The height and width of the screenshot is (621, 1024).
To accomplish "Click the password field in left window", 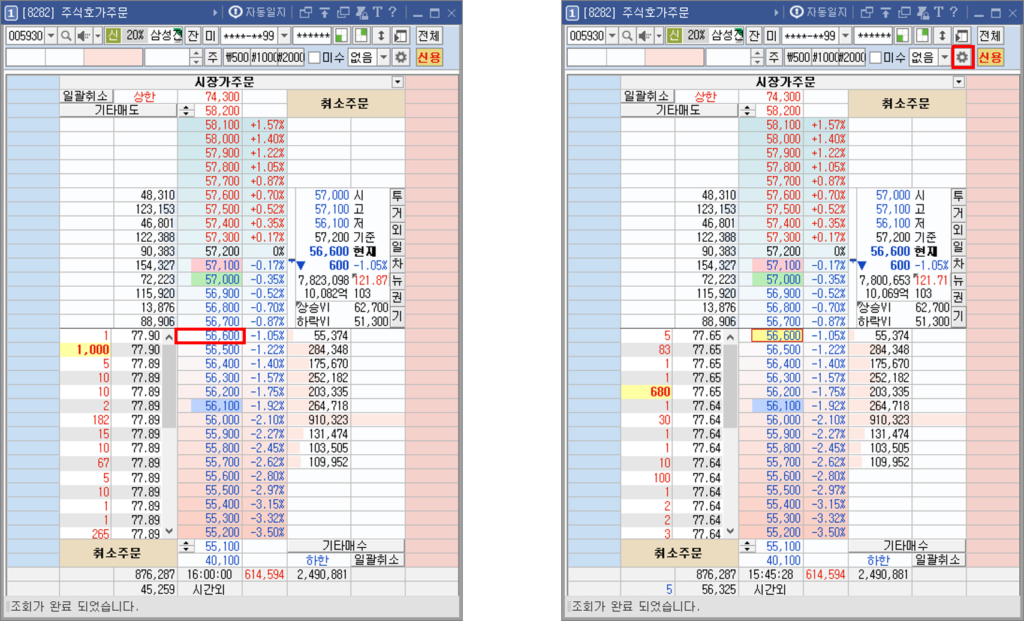I will point(312,36).
